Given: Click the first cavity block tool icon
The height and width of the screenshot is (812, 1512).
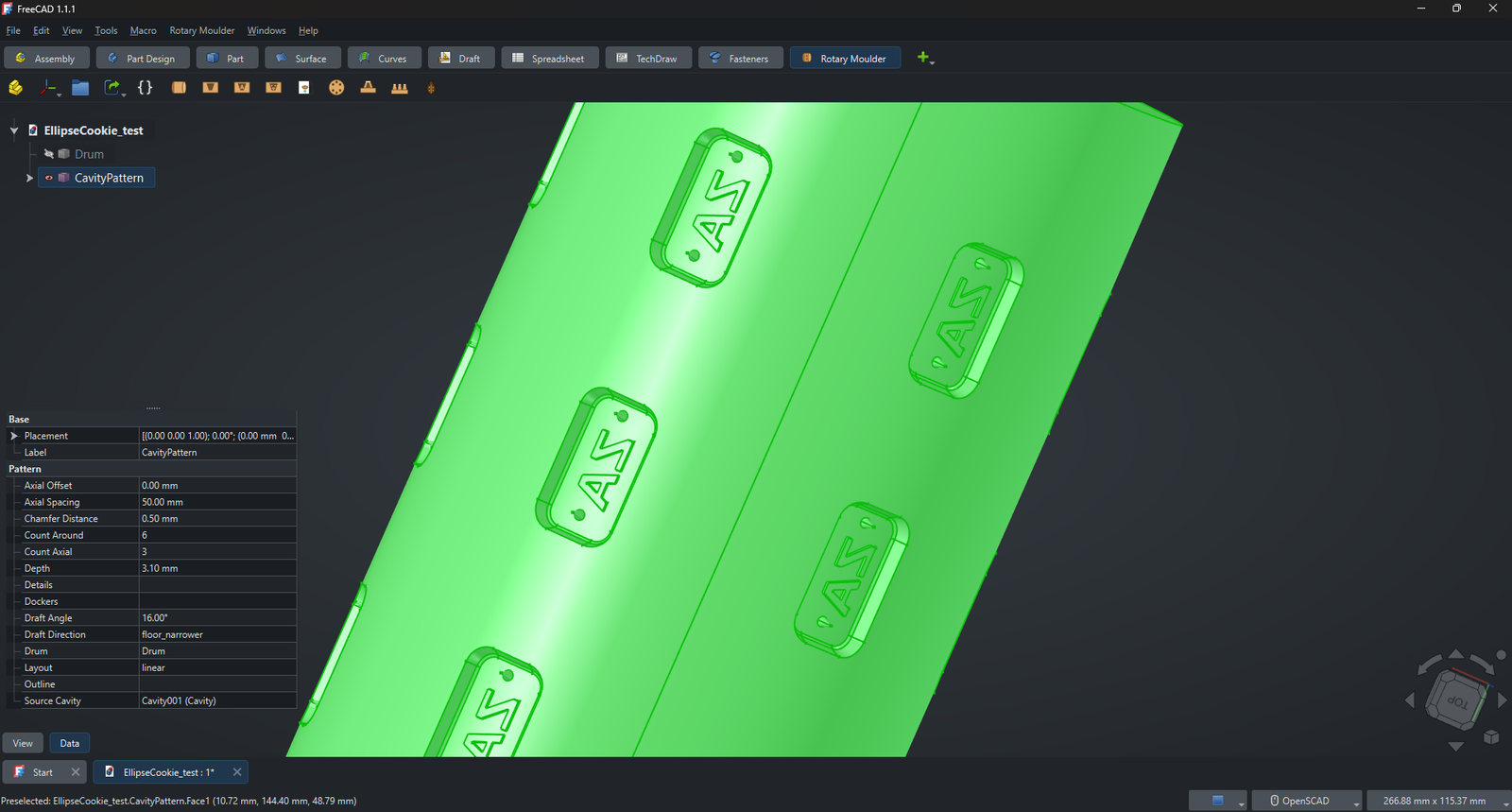Looking at the screenshot, I should [211, 87].
